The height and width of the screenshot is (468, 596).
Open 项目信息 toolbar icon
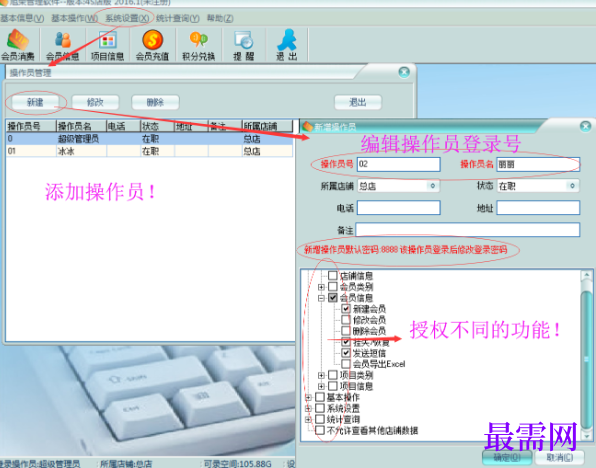[x=108, y=45]
